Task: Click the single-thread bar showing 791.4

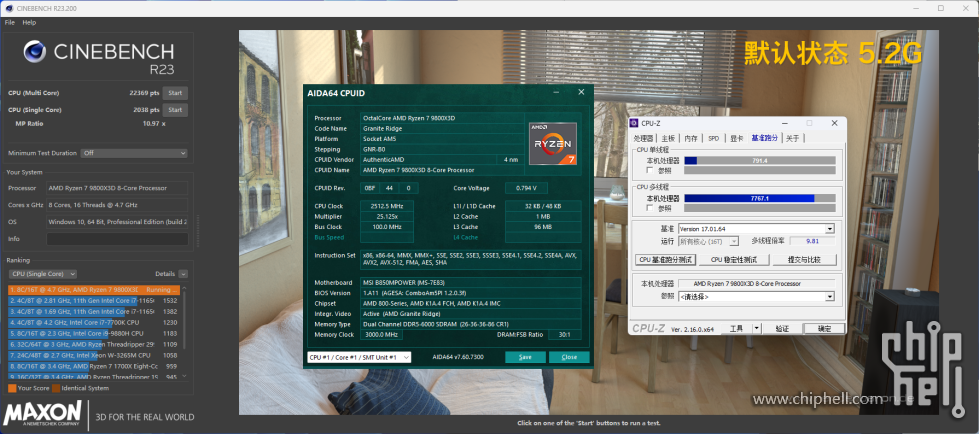Action: (x=760, y=160)
